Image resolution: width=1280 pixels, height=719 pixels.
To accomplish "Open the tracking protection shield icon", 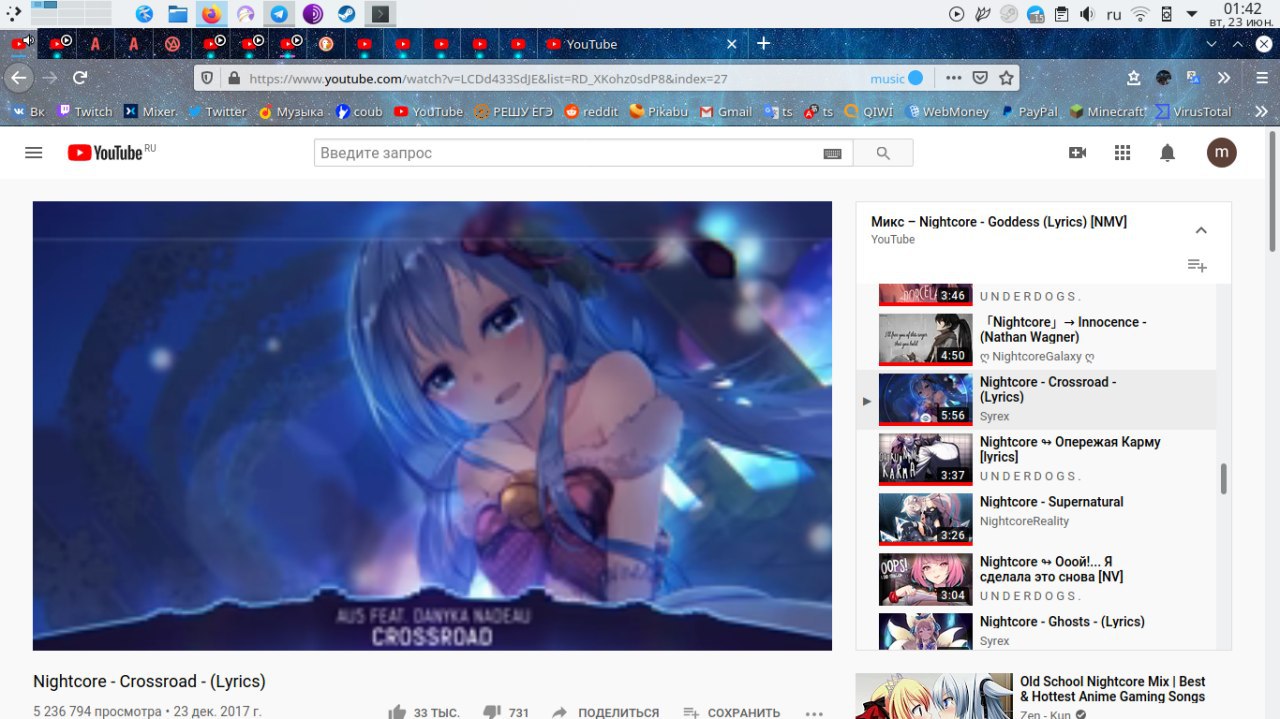I will coord(208,78).
